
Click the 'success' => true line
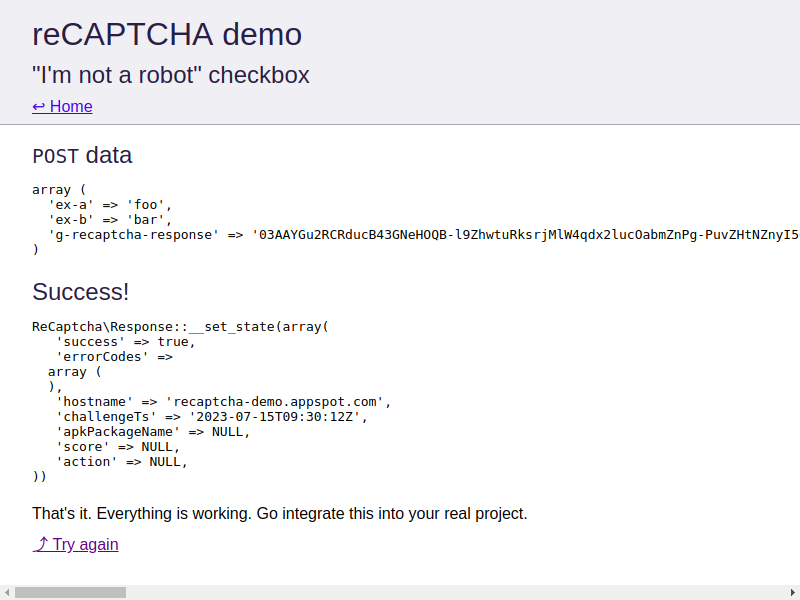(126, 342)
